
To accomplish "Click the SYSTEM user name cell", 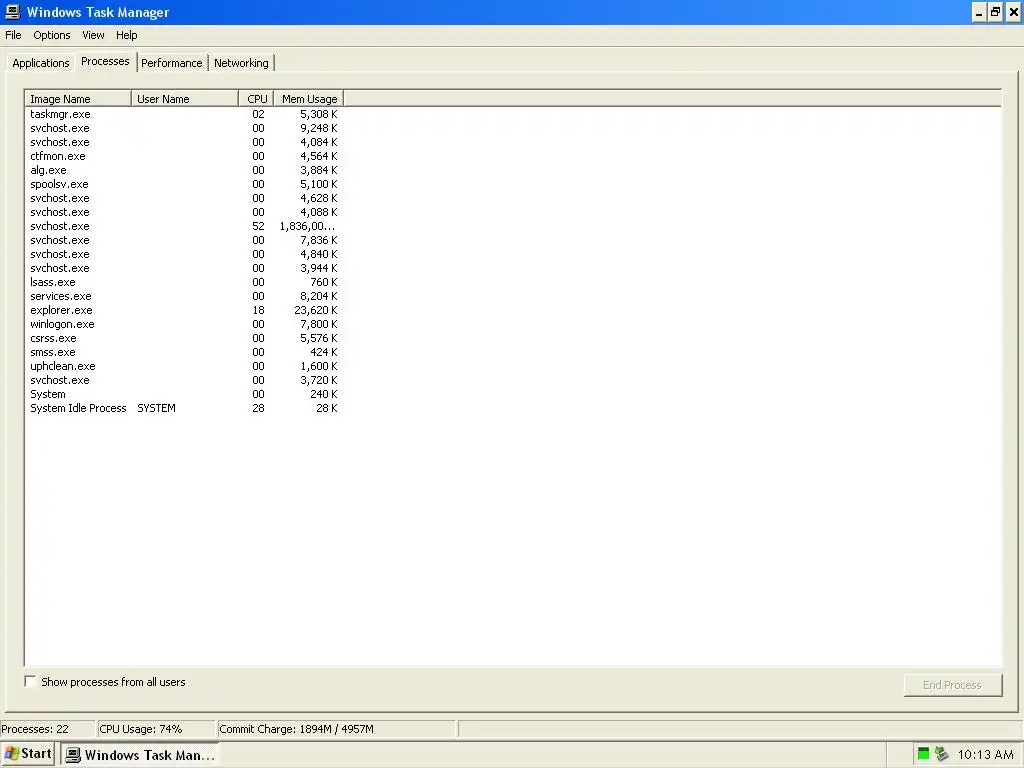I will click(156, 409).
